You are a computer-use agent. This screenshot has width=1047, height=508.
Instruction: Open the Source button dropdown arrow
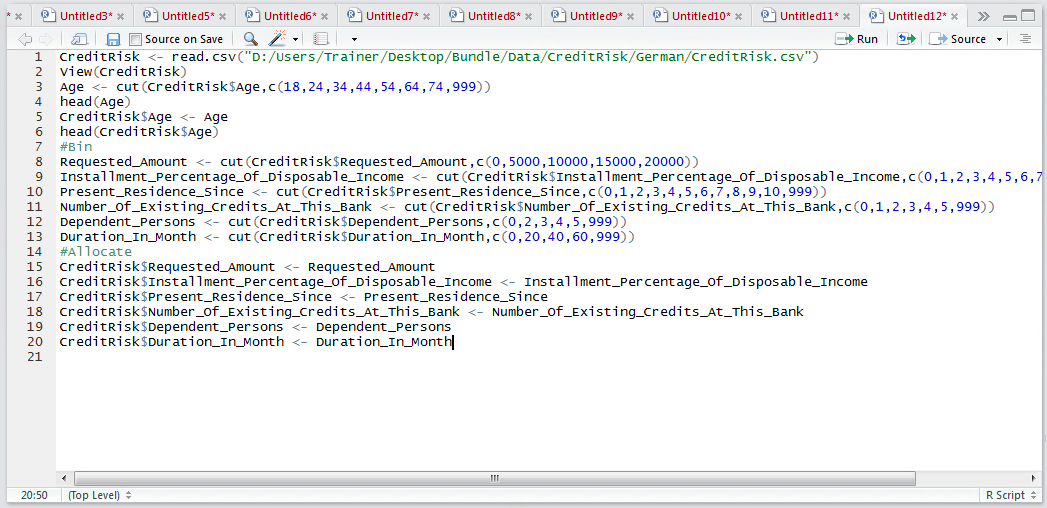(x=1000, y=40)
